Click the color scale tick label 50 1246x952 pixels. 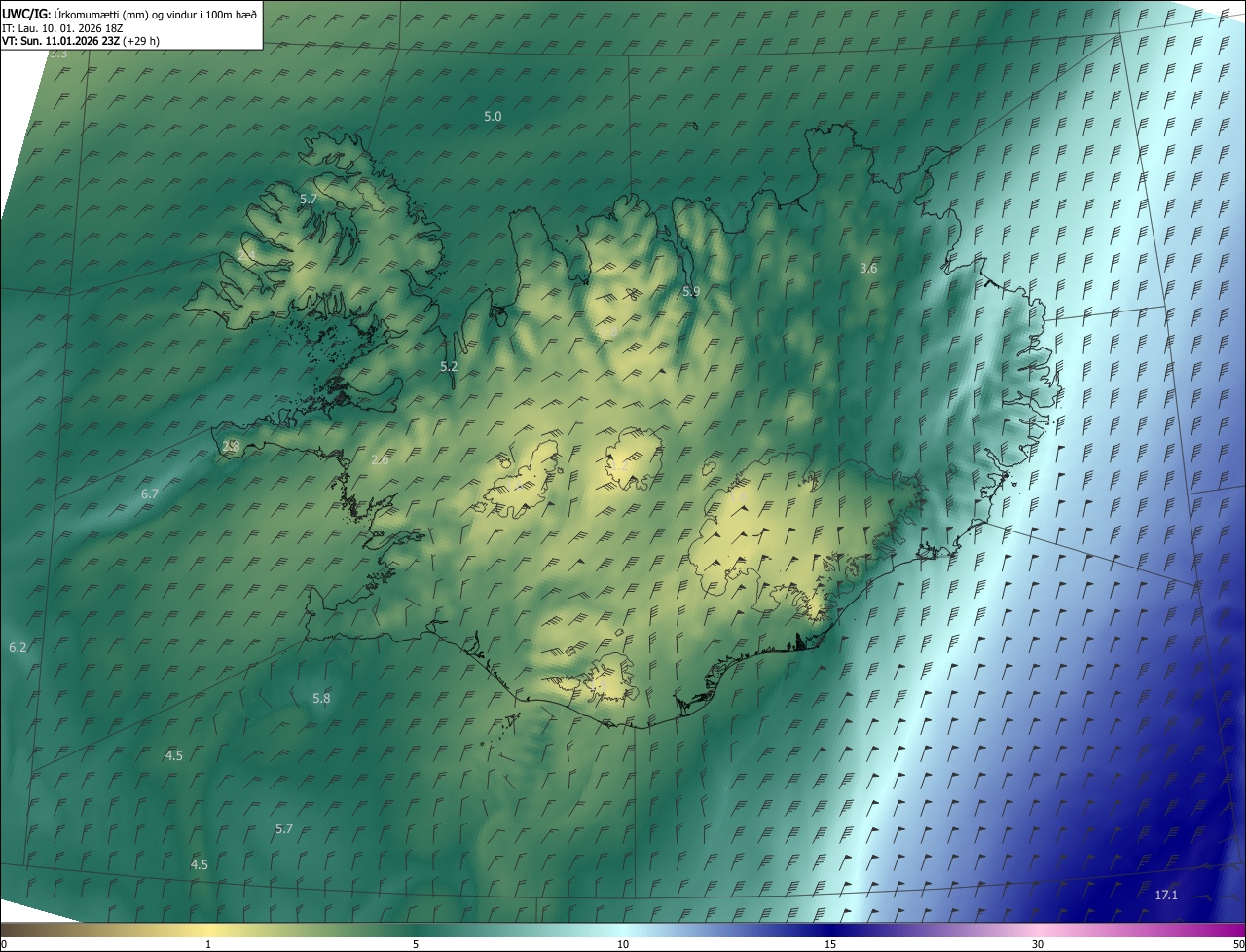tap(1238, 945)
